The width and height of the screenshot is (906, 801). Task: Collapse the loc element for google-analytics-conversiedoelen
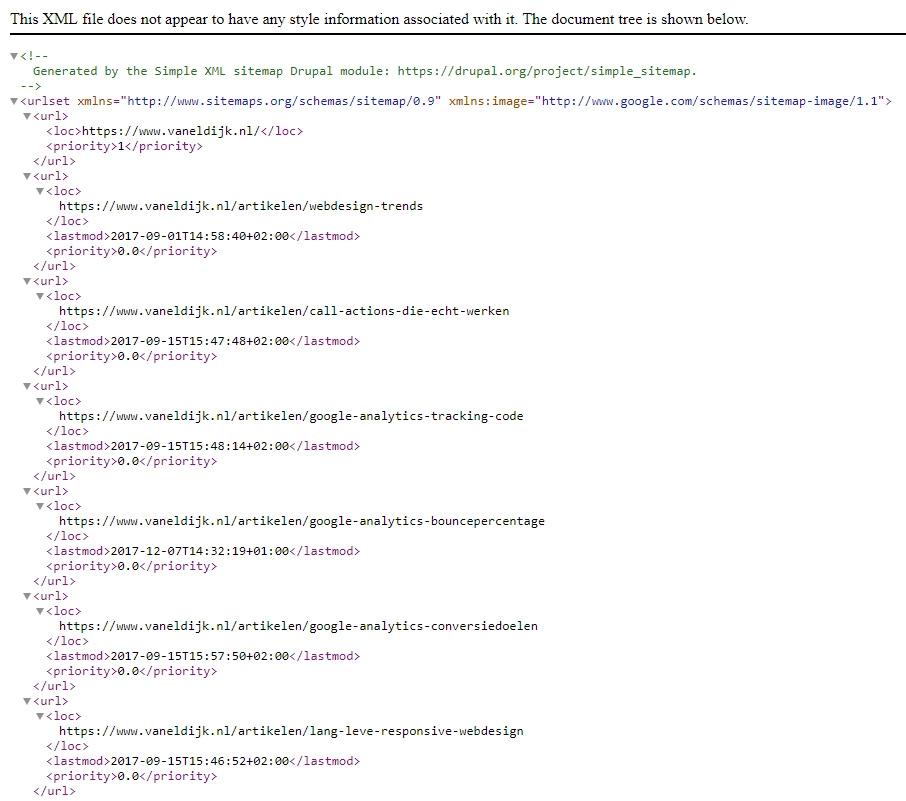pos(40,611)
